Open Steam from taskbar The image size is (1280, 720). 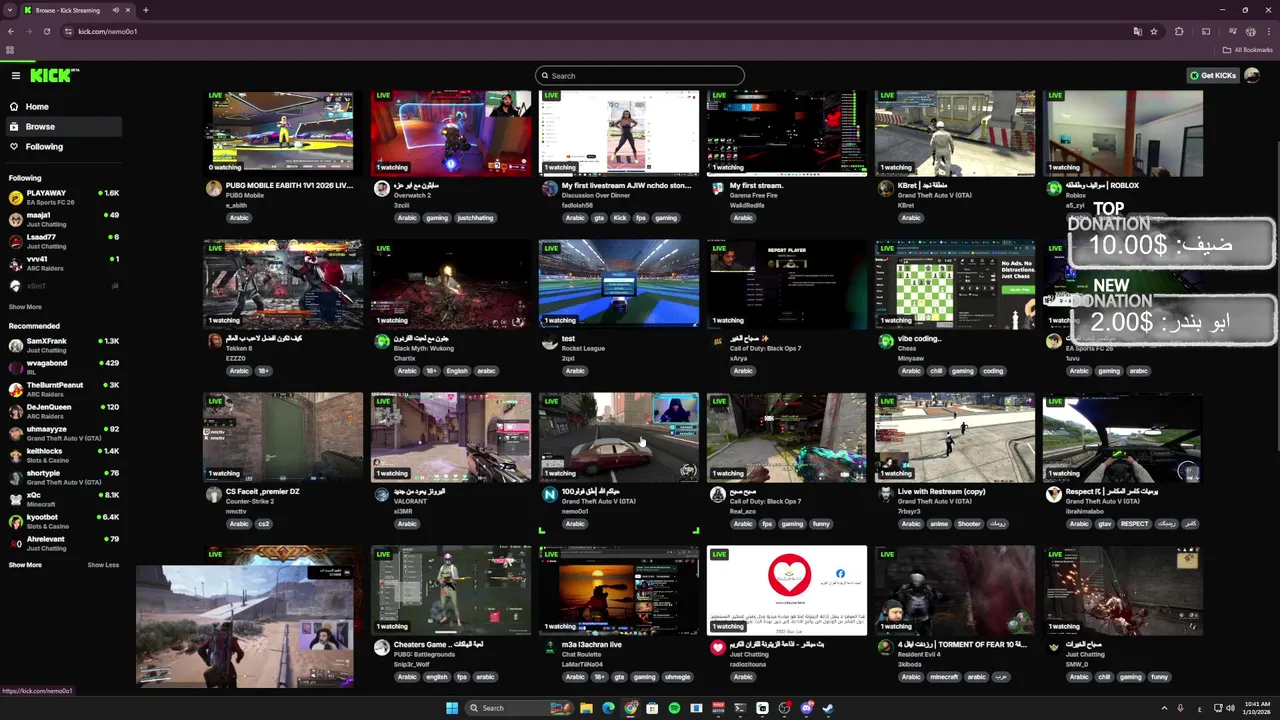coord(828,708)
